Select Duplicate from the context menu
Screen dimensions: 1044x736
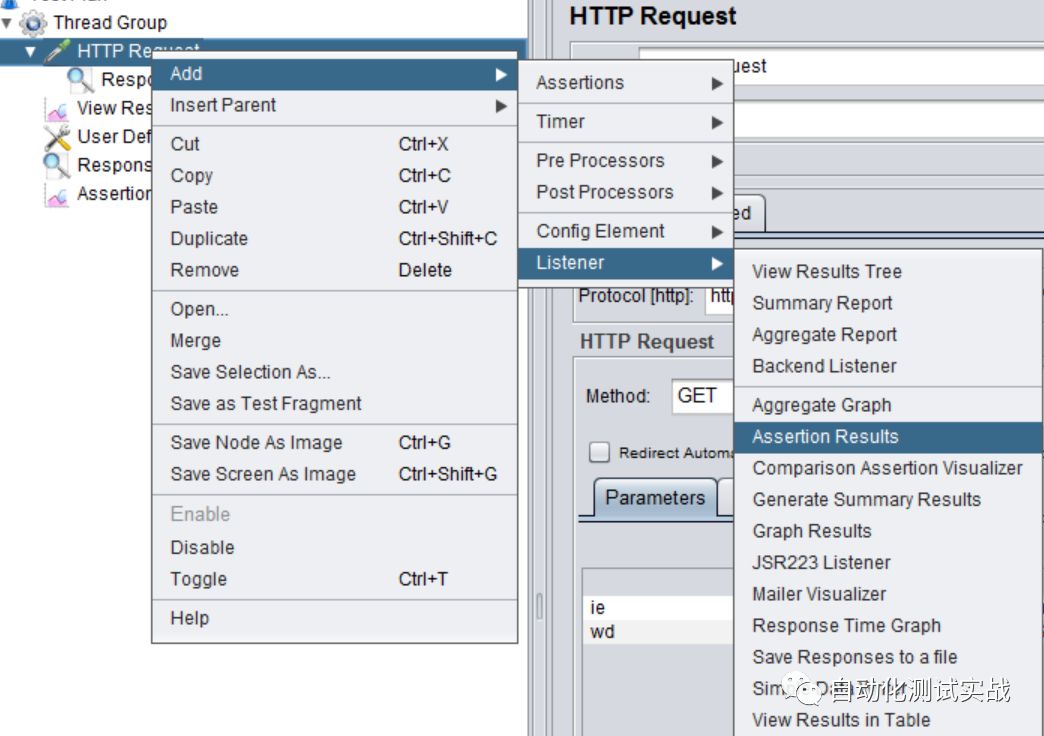334,238
